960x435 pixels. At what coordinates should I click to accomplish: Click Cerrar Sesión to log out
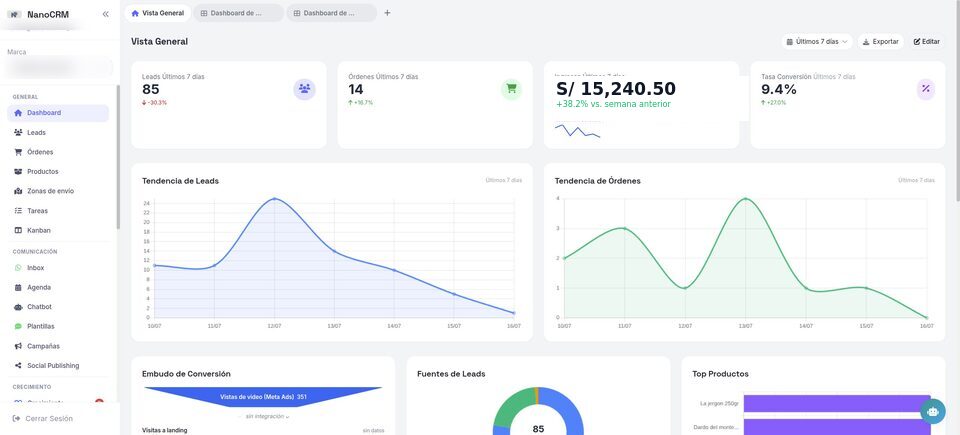43,418
